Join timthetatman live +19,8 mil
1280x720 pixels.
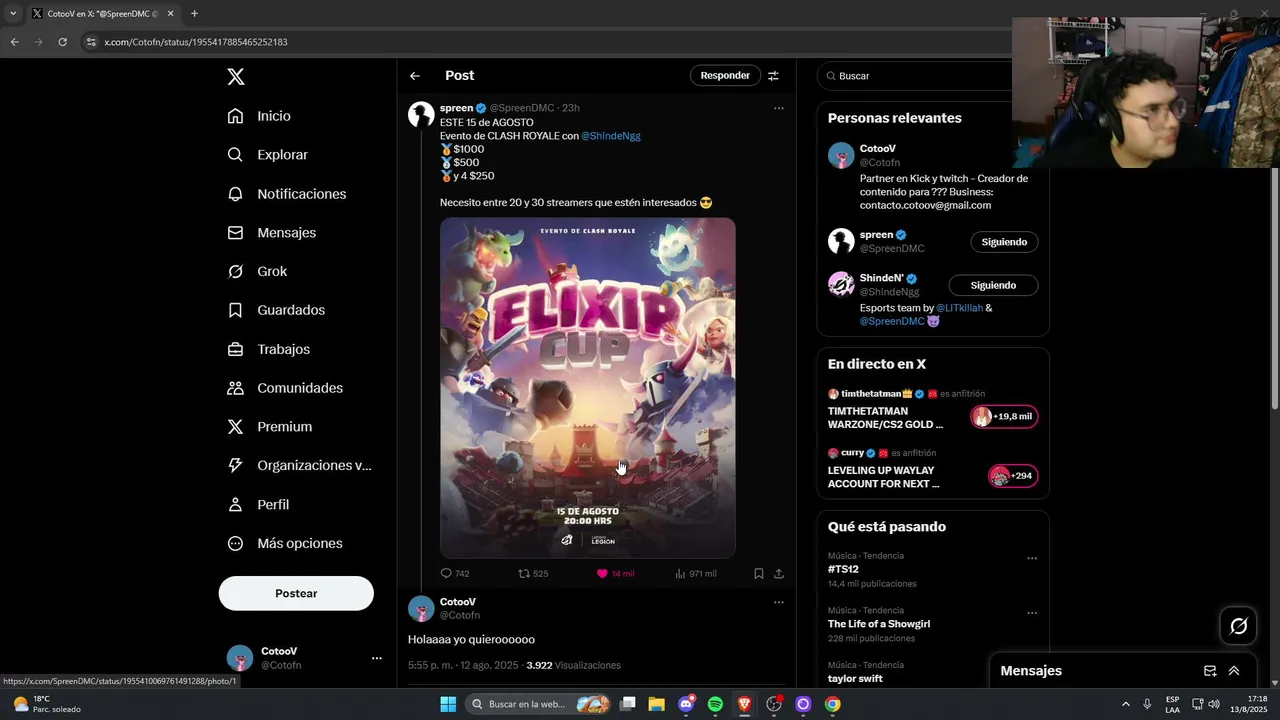1004,417
